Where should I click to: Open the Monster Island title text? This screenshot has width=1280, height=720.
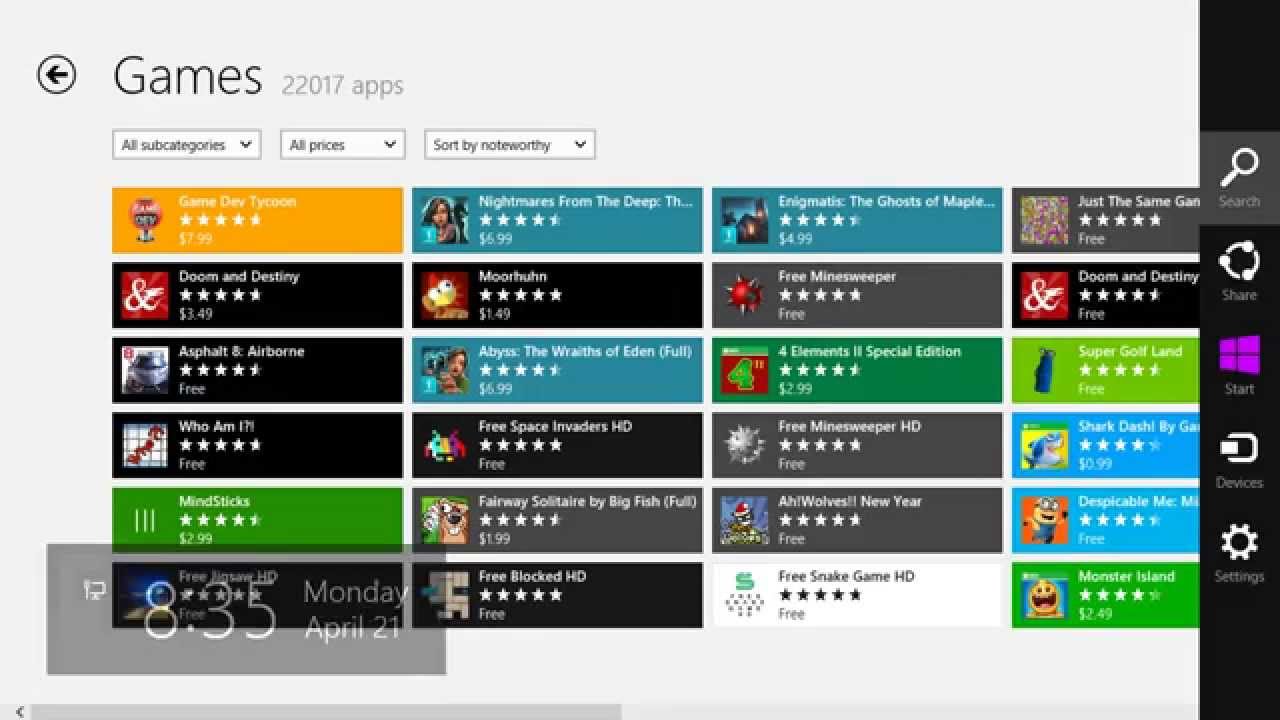(1126, 576)
